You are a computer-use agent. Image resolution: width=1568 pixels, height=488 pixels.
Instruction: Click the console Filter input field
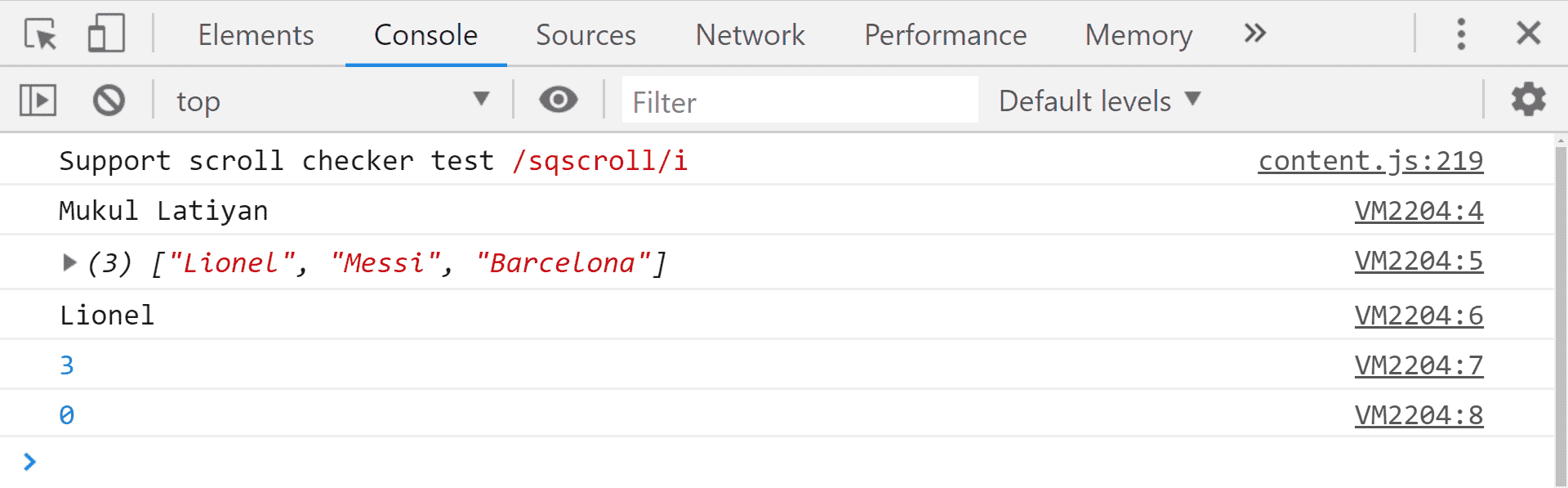pyautogui.click(x=800, y=101)
